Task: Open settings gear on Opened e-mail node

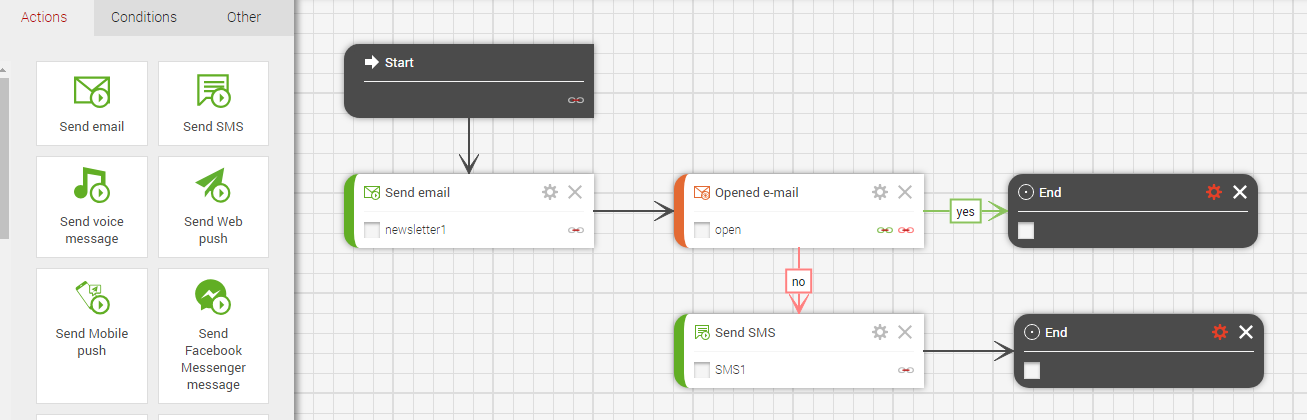Action: point(880,192)
